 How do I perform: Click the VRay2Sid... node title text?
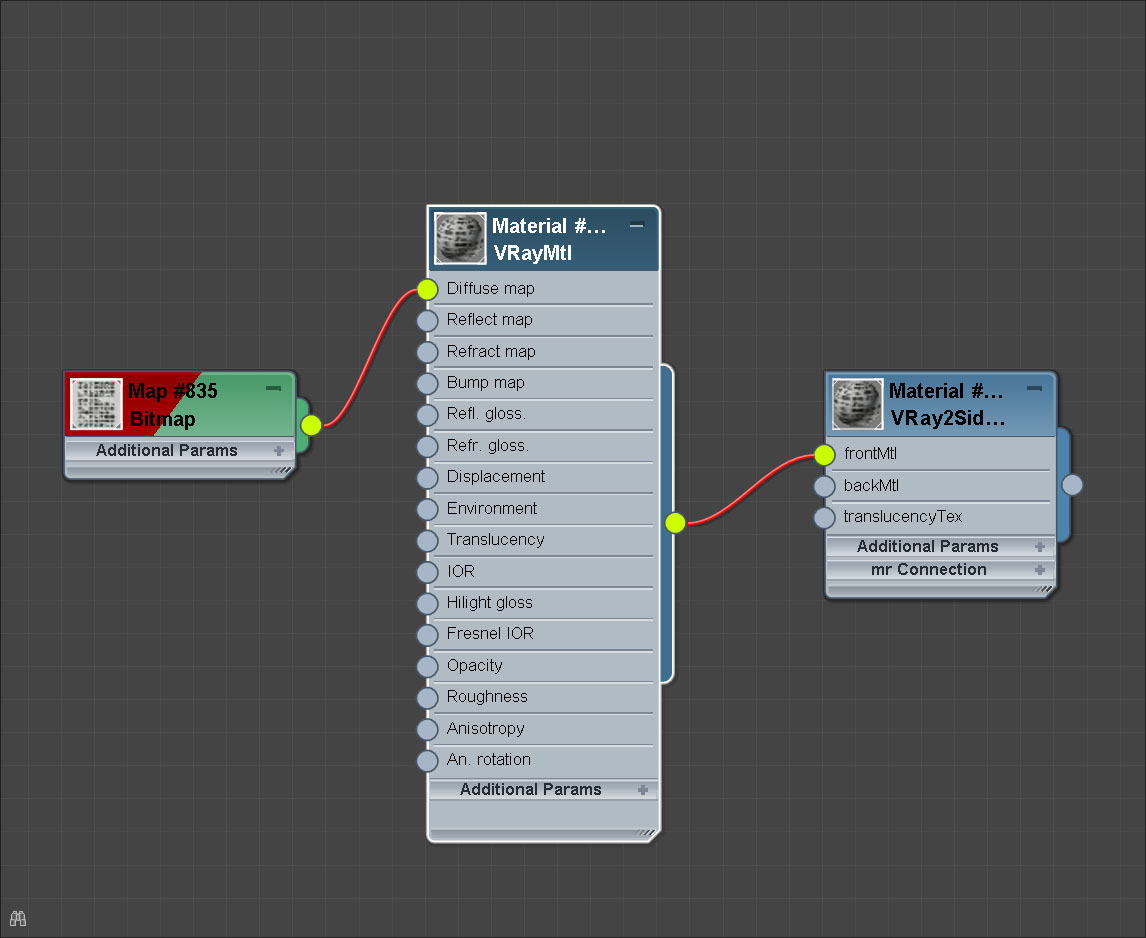point(947,418)
